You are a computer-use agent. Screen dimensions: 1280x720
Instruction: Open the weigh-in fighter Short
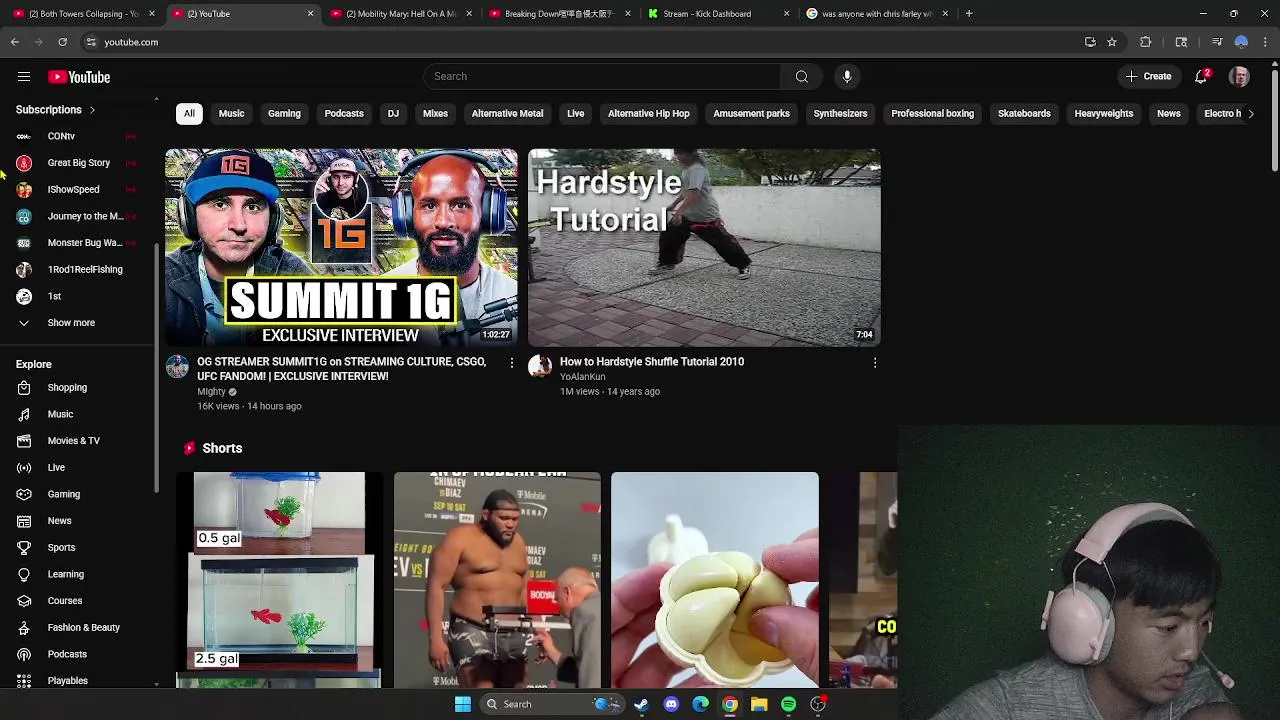[x=497, y=580]
